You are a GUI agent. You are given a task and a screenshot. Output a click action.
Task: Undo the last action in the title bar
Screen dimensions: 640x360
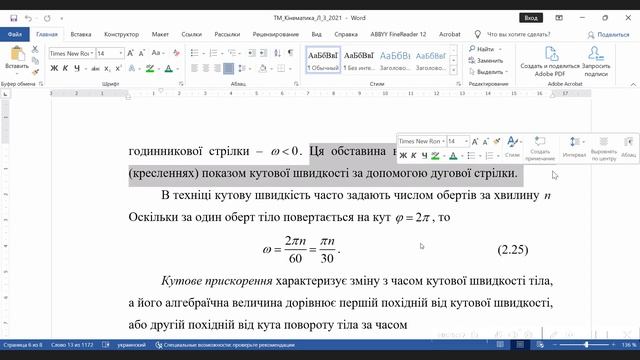coord(28,18)
